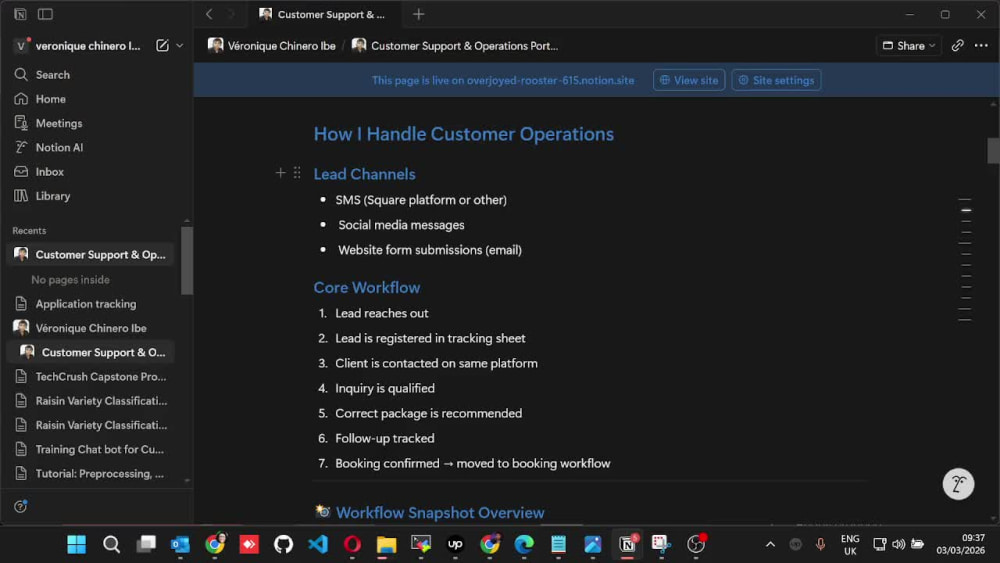1000x563 pixels.
Task: Click the sidebar Recents scrollbar
Action: [x=186, y=260]
